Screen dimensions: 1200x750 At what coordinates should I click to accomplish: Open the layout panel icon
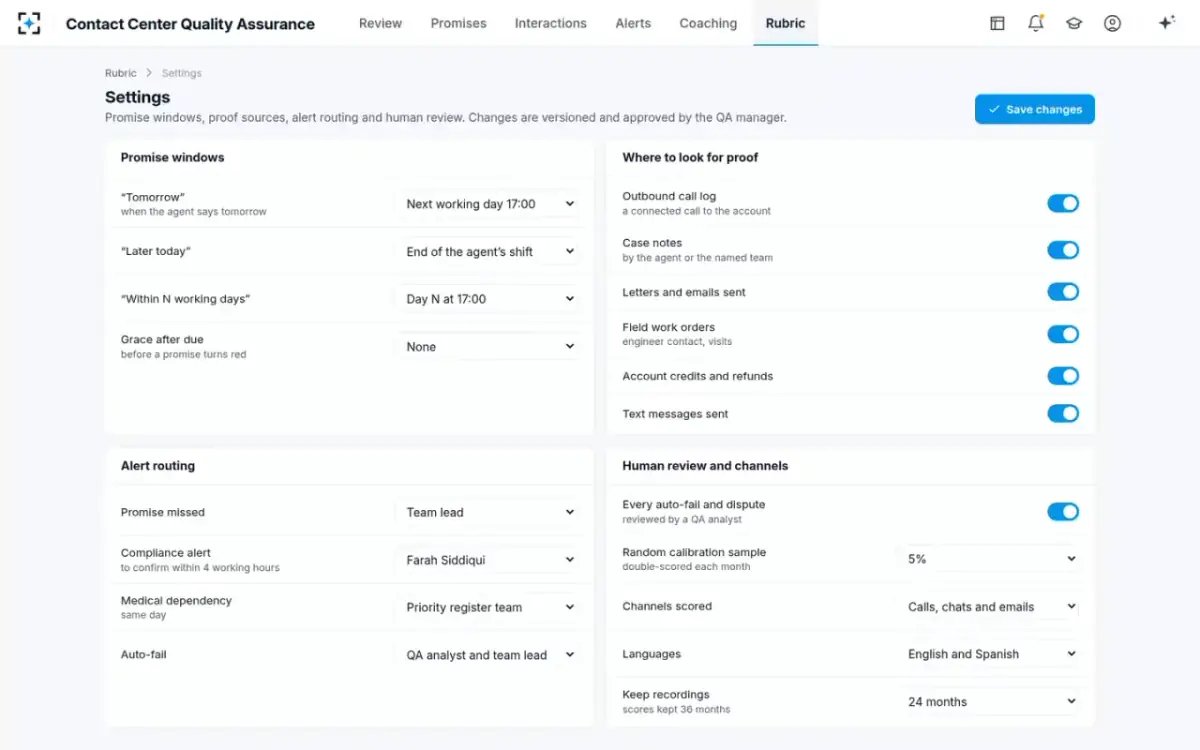pyautogui.click(x=997, y=23)
